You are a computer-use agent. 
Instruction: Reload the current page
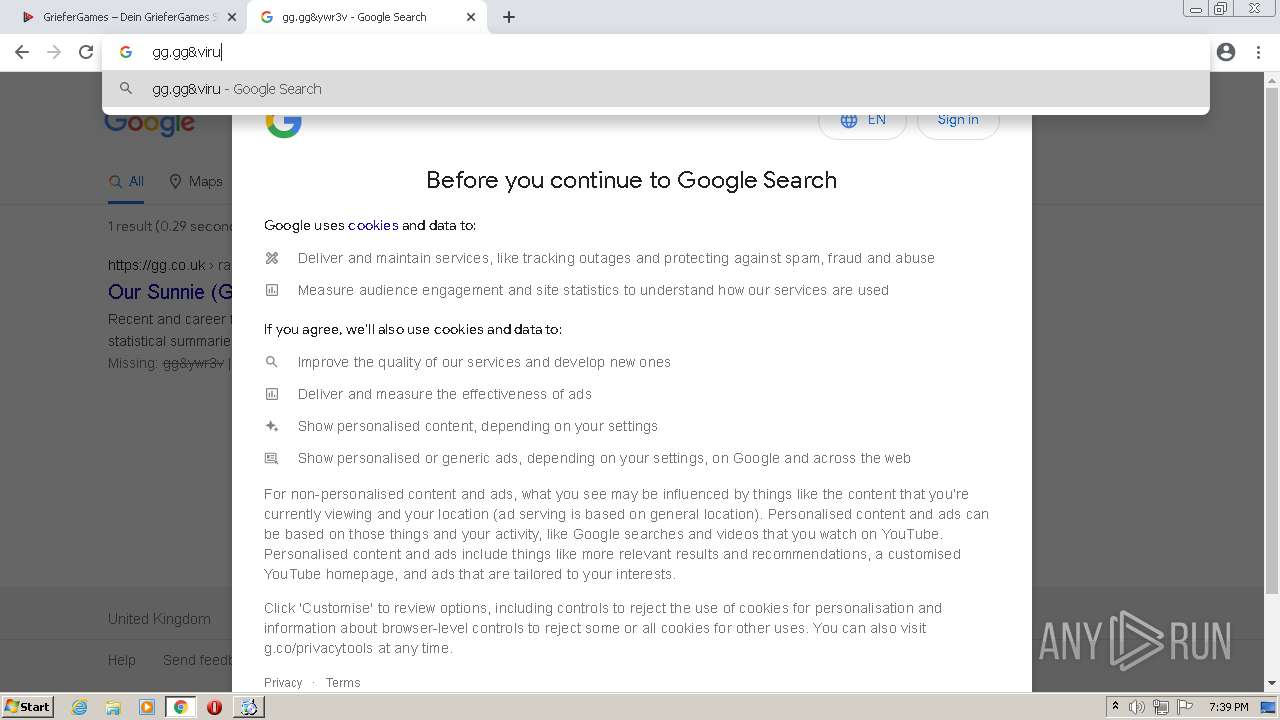click(x=86, y=52)
